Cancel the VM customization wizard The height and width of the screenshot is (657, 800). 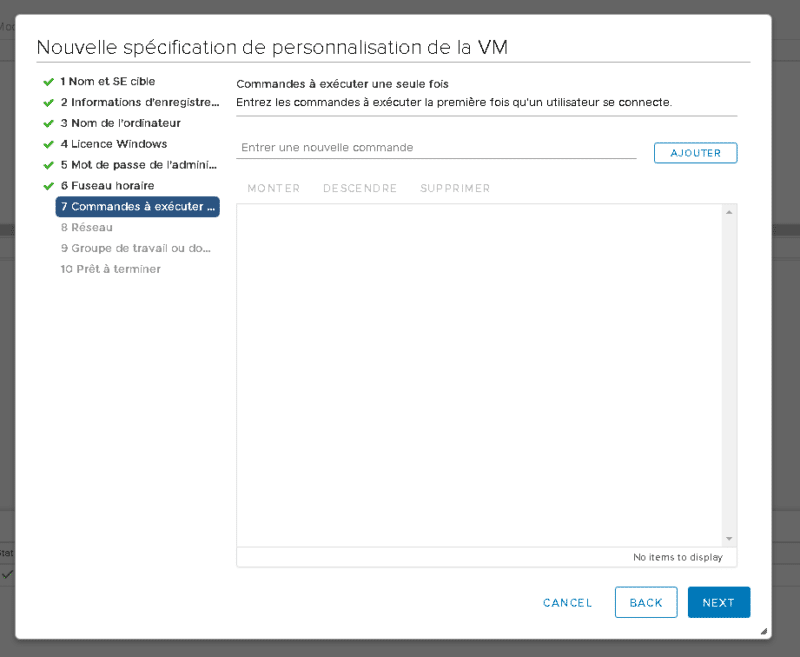tap(567, 603)
